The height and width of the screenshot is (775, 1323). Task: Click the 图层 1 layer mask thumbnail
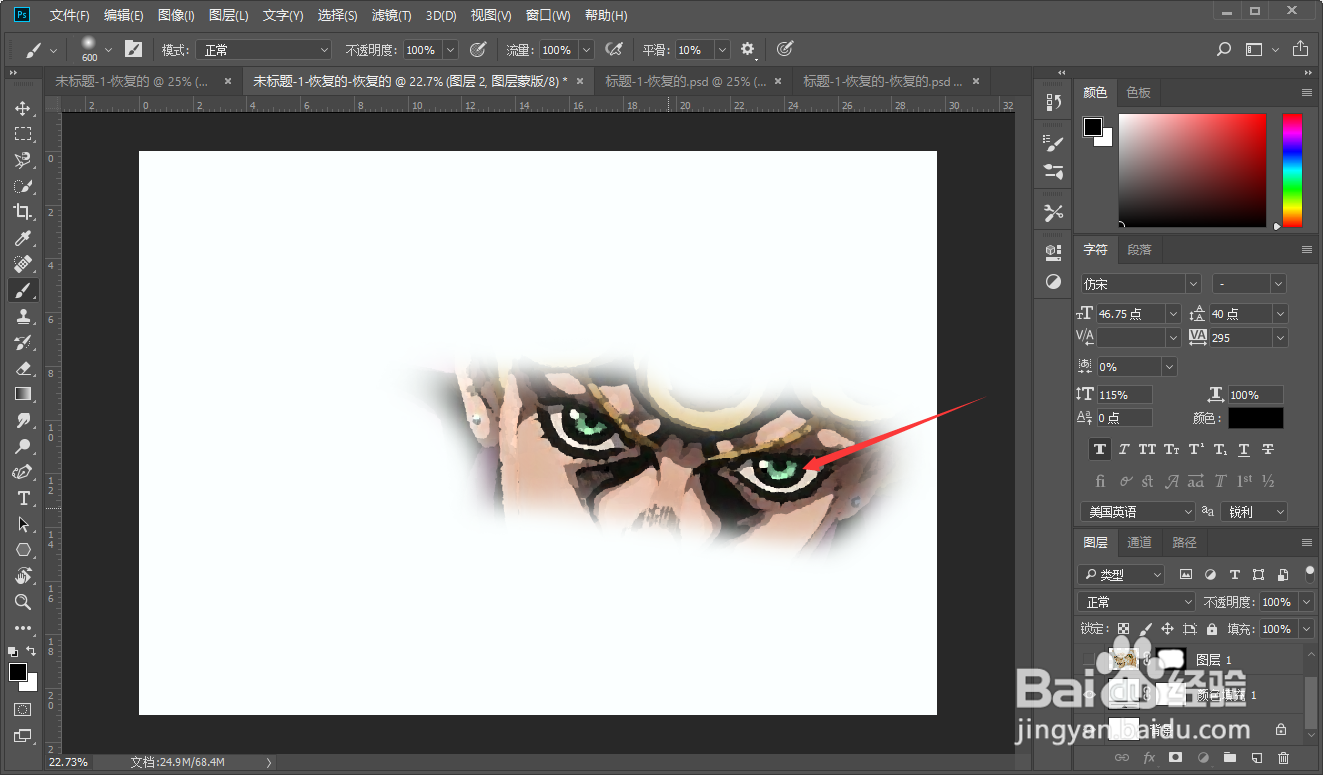pos(1170,660)
